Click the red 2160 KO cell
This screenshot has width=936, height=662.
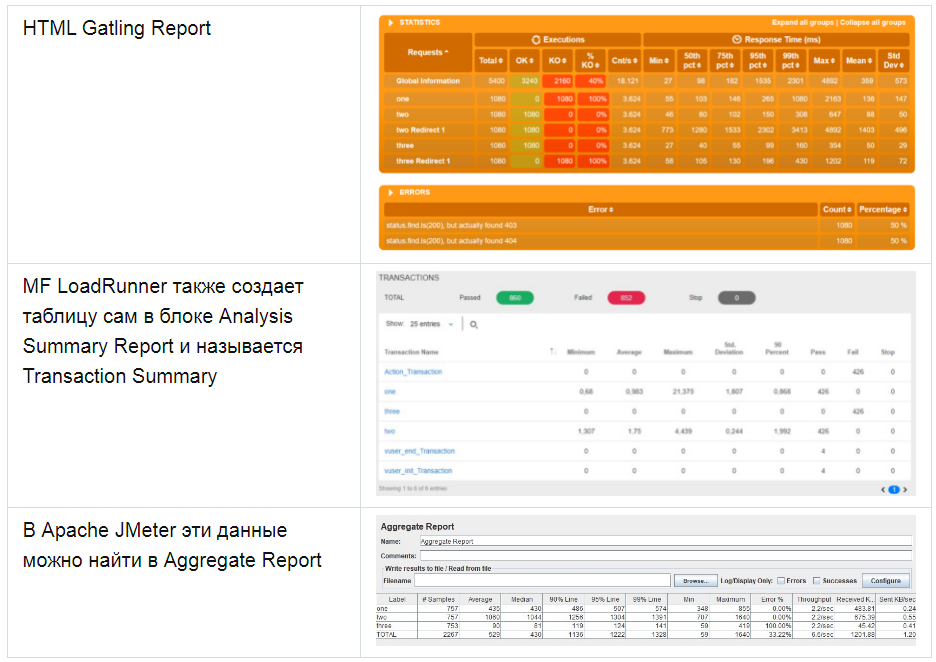[558, 81]
